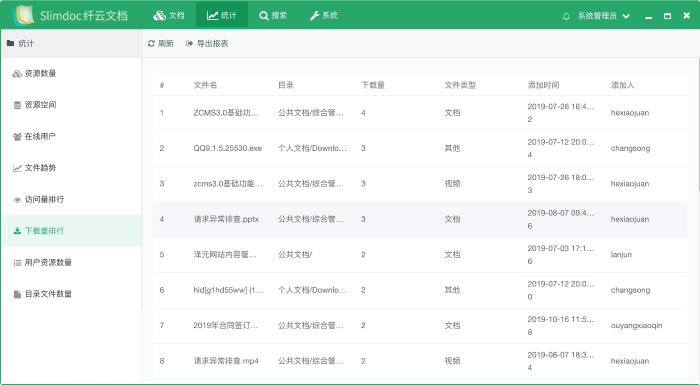The image size is (700, 385).
Task: Click the 文件名 column header
Action: pyautogui.click(x=205, y=85)
